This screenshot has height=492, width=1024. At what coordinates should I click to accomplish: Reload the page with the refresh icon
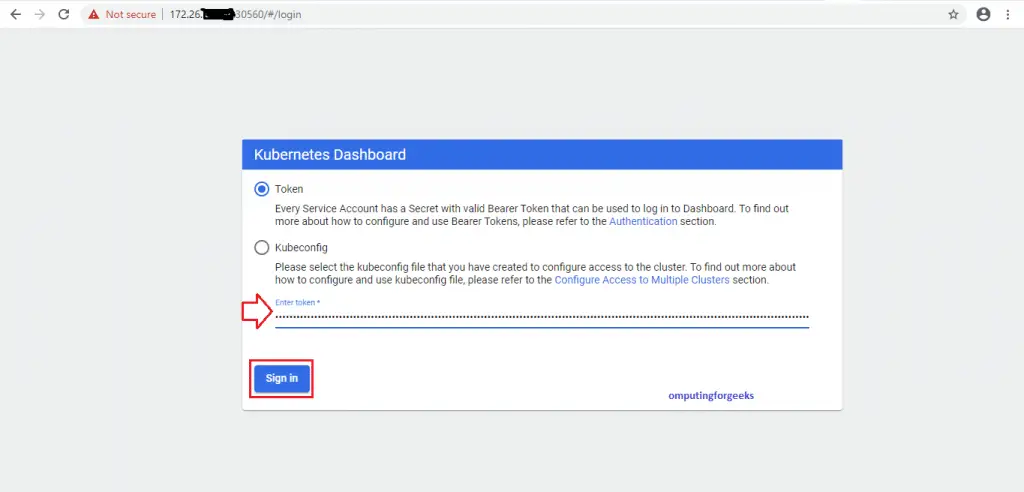63,14
